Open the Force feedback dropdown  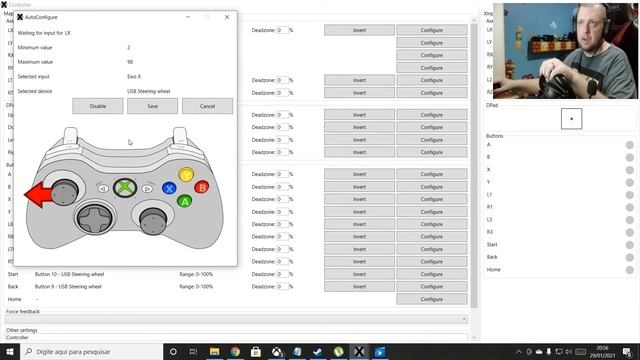236,319
